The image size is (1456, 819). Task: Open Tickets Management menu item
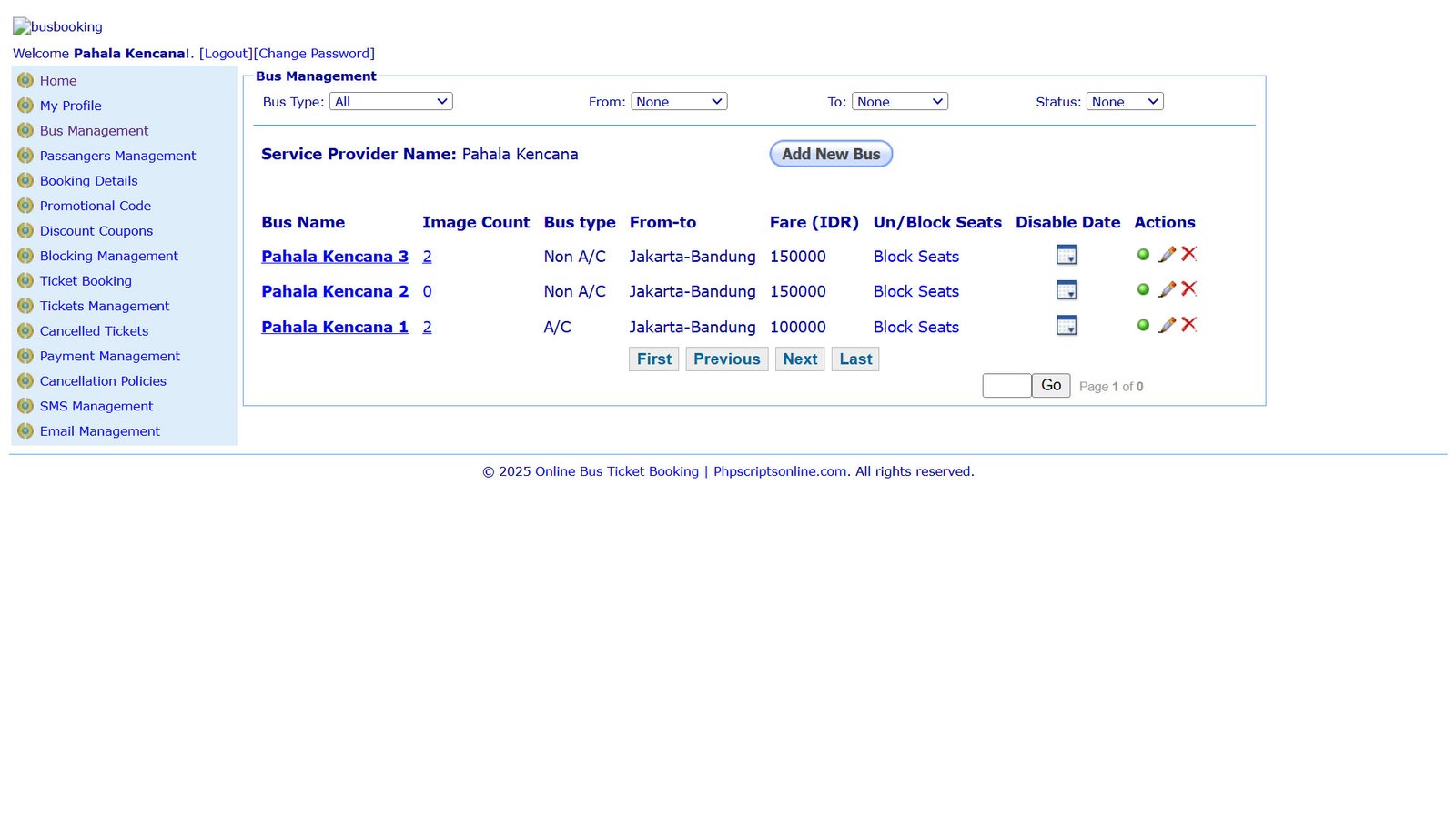105,306
